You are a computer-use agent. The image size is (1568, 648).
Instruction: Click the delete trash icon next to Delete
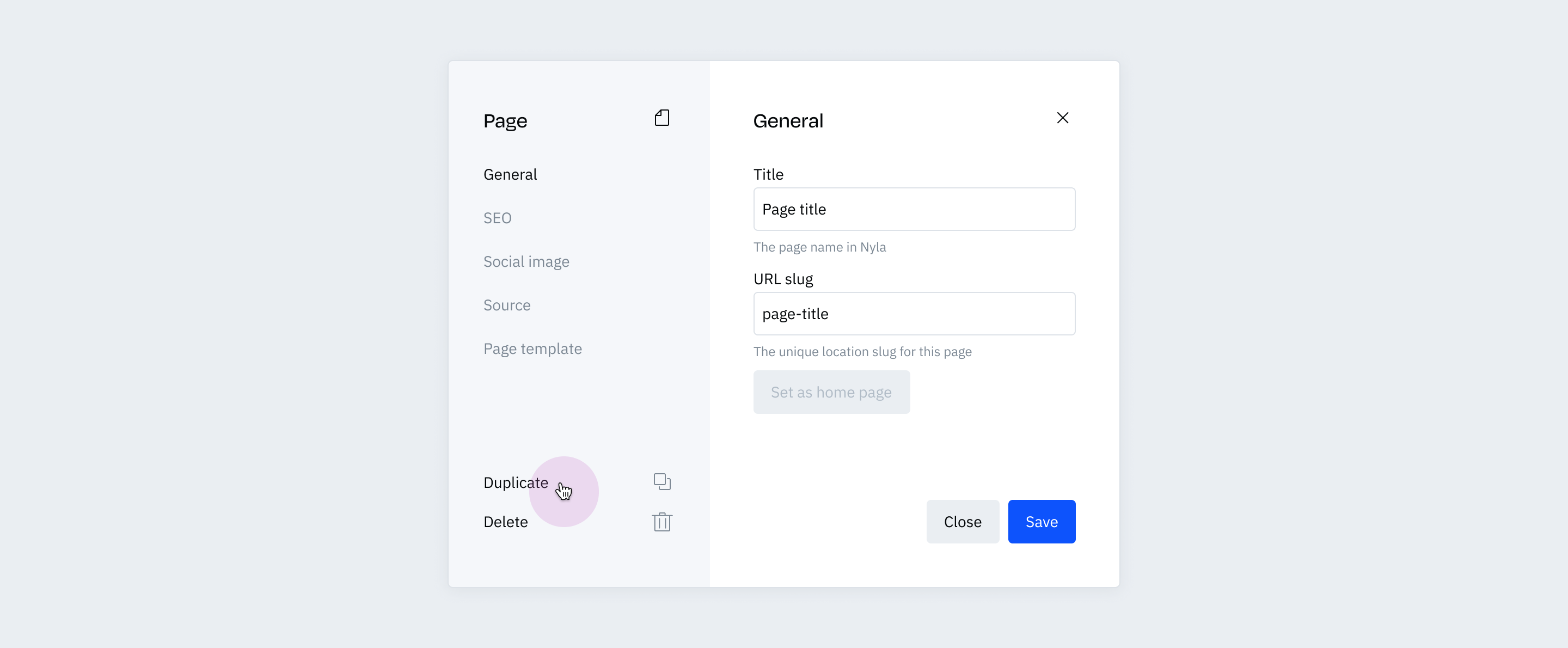point(661,522)
